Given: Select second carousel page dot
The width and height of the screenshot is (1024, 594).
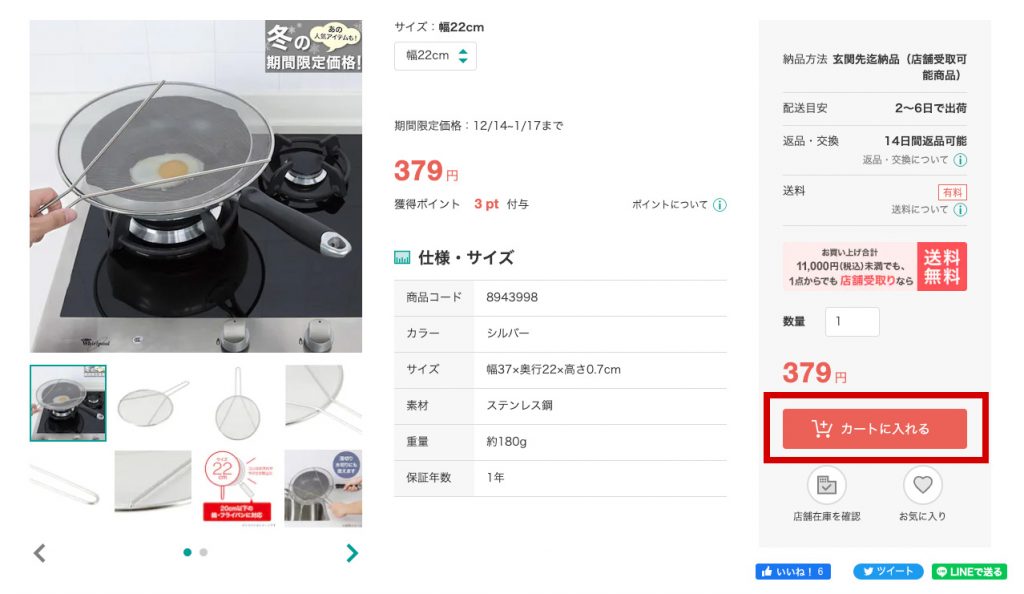Looking at the screenshot, I should coord(204,552).
